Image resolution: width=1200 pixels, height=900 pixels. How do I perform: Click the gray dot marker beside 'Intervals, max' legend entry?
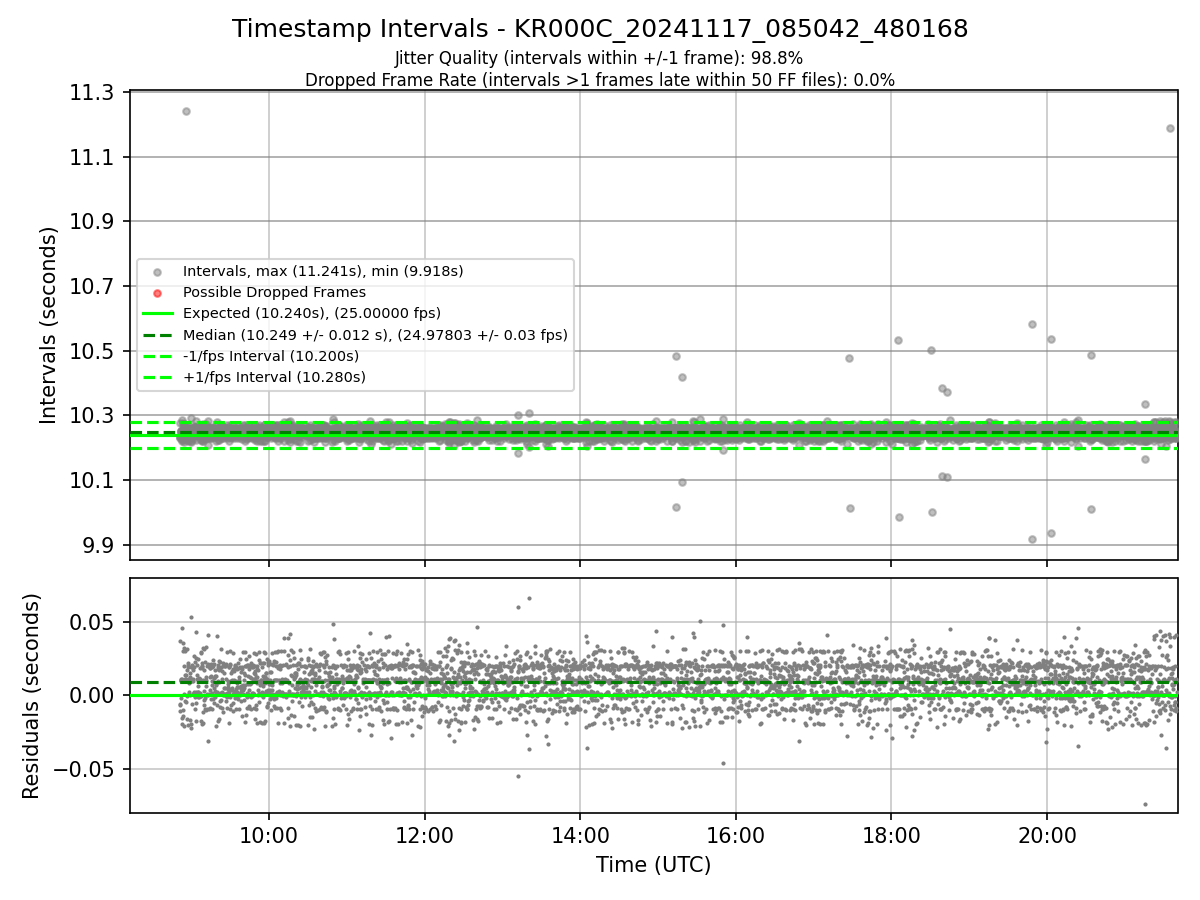(156, 272)
